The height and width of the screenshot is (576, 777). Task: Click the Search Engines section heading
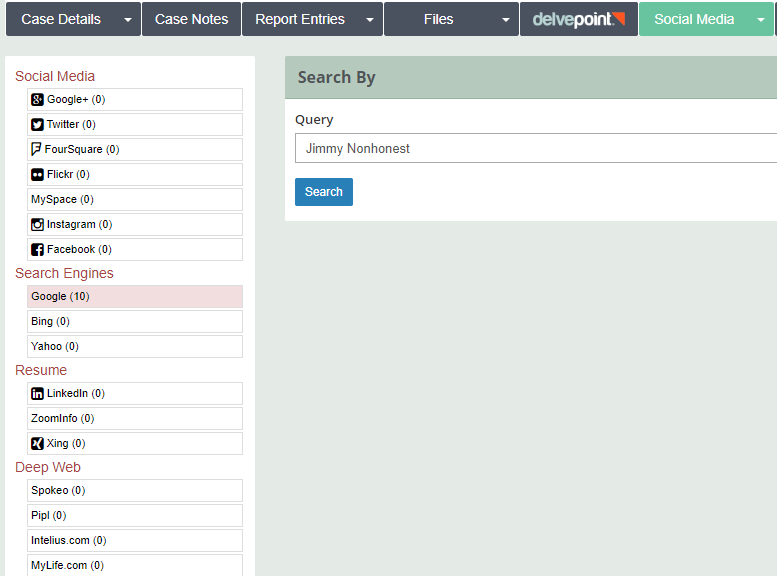64,273
